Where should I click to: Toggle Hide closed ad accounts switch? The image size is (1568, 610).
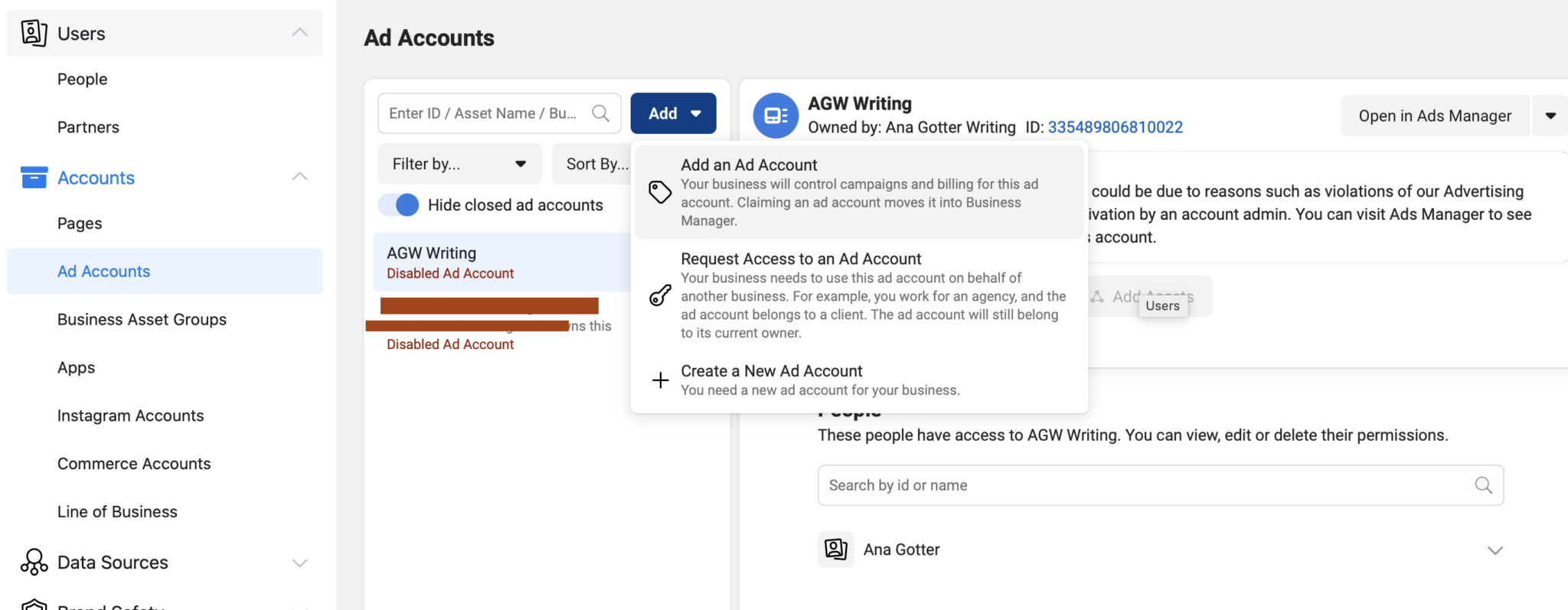click(399, 205)
